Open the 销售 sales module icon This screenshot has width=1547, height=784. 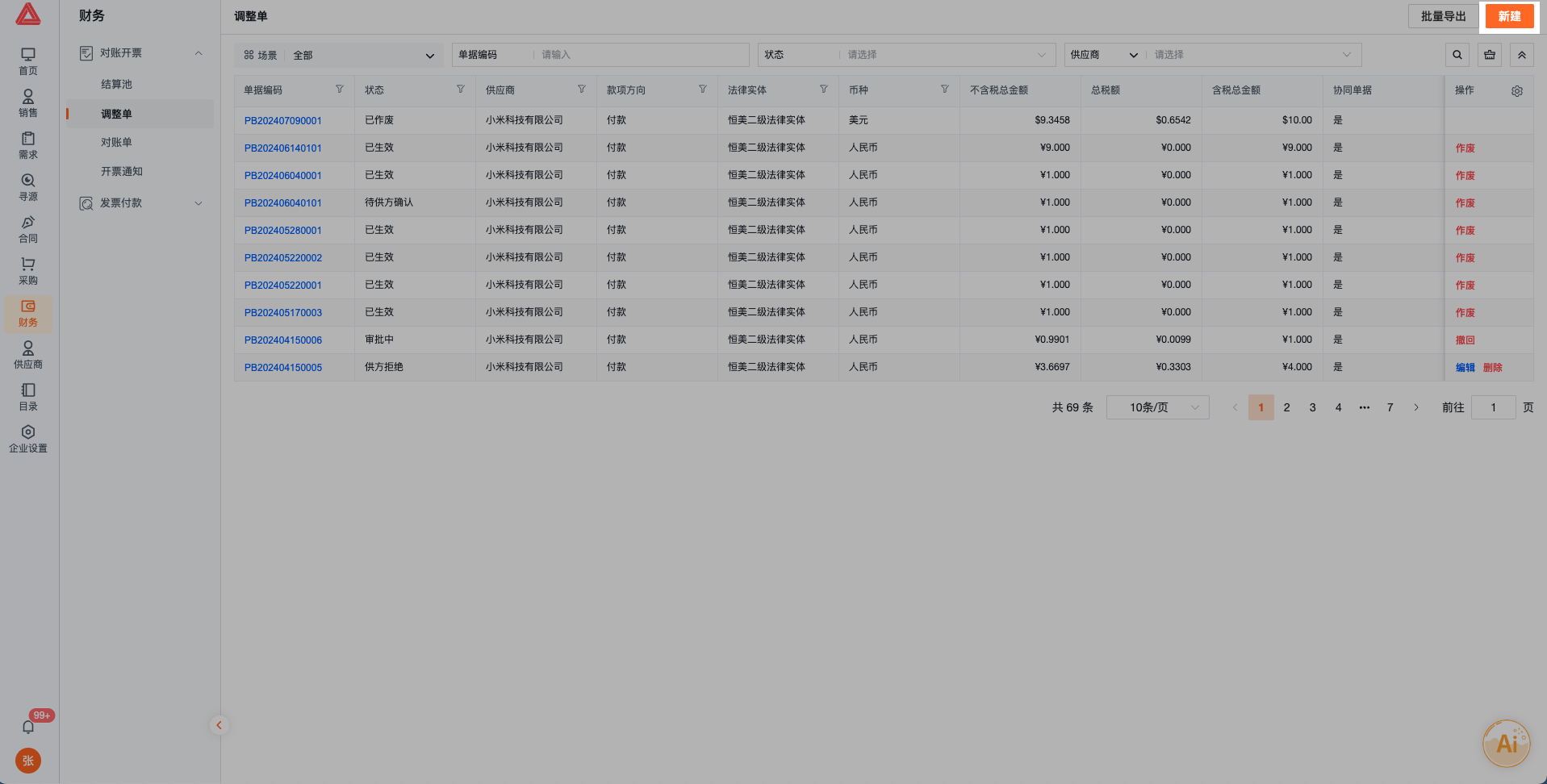pos(28,103)
